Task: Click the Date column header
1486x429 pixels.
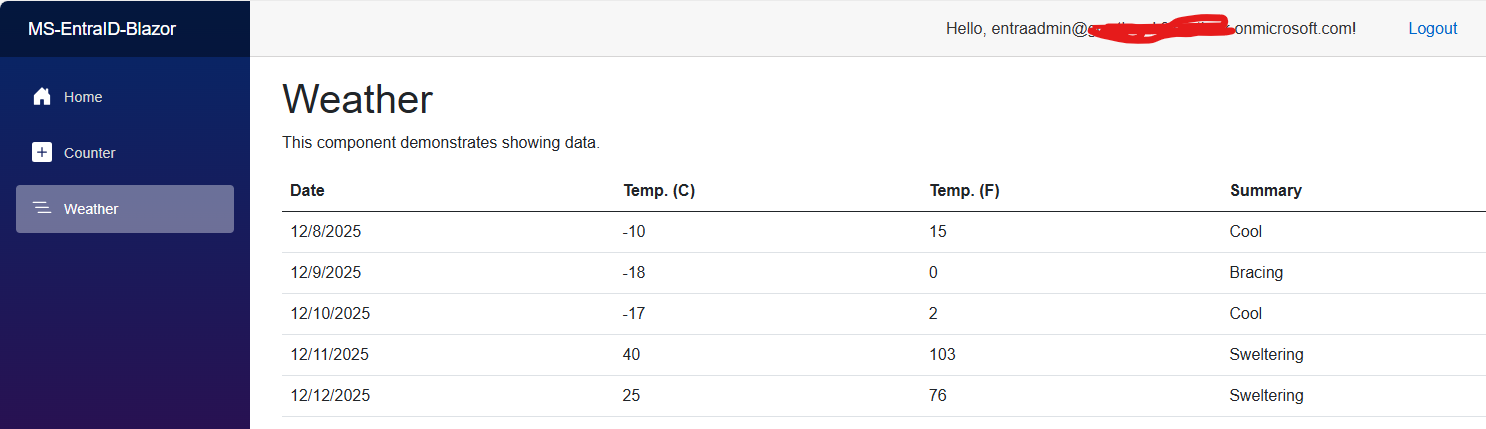Action: point(307,190)
